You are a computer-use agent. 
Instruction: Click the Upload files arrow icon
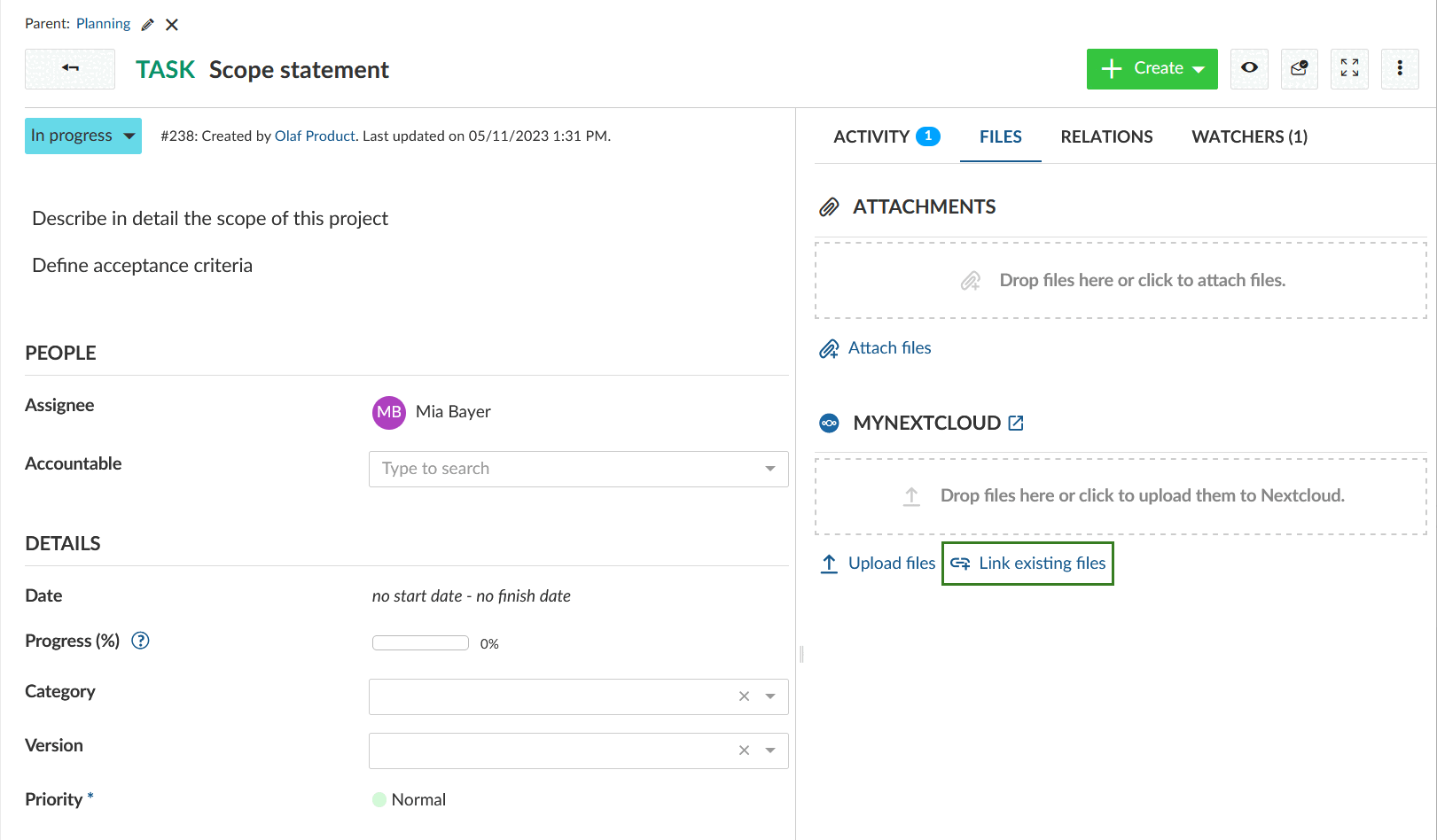[829, 564]
